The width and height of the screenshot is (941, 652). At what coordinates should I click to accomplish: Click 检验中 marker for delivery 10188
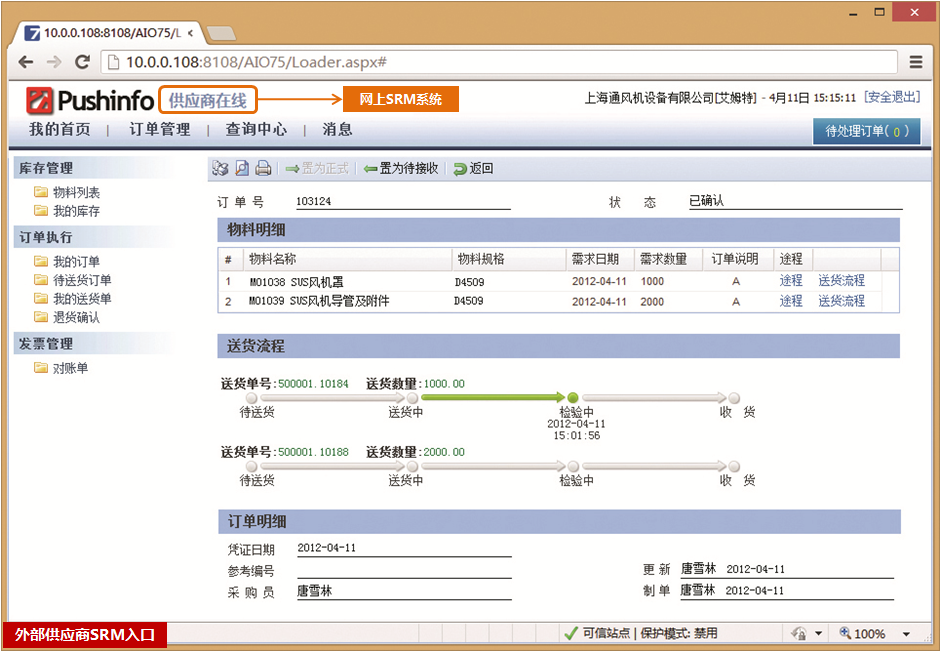573,466
